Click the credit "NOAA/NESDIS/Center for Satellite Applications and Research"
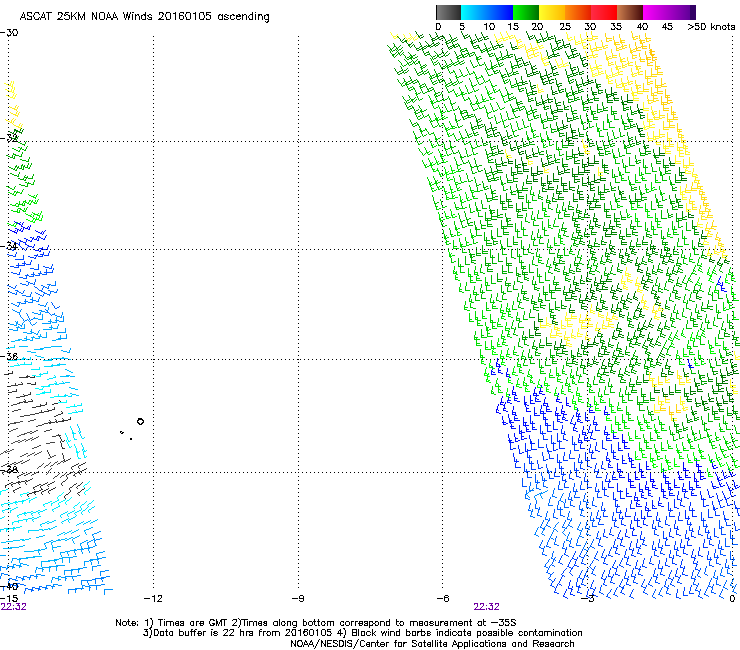Image resolution: width=740 pixels, height=650 pixels. [x=432, y=644]
